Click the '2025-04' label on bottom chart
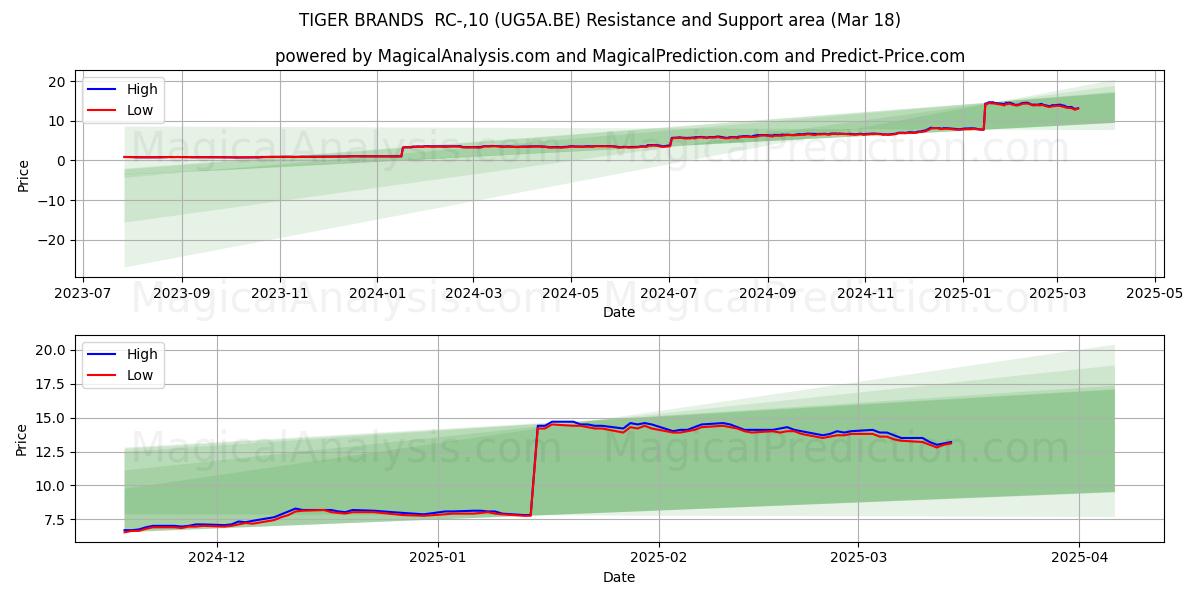The height and width of the screenshot is (600, 1200). [1079, 559]
